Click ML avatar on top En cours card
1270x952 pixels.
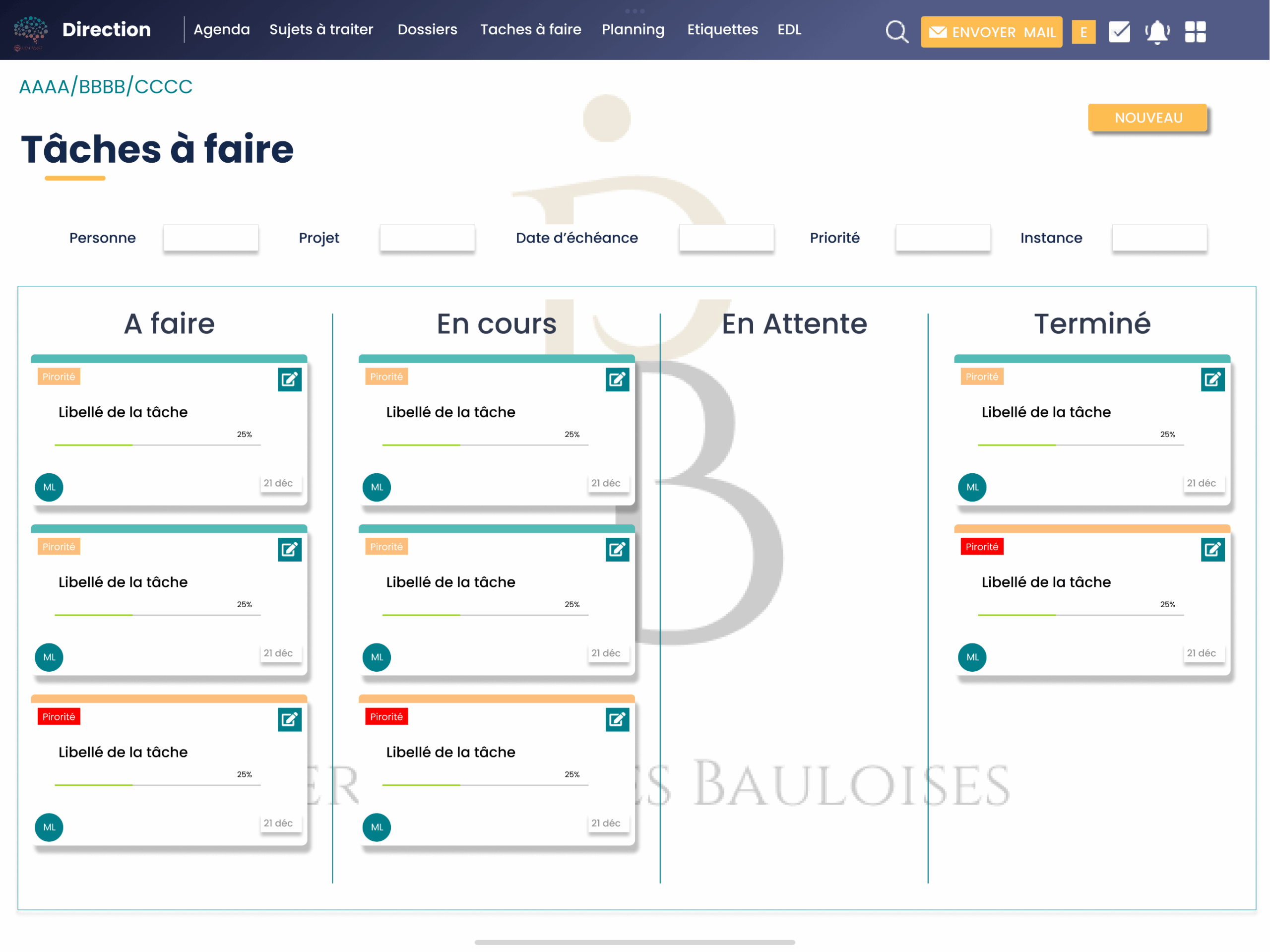(x=377, y=487)
